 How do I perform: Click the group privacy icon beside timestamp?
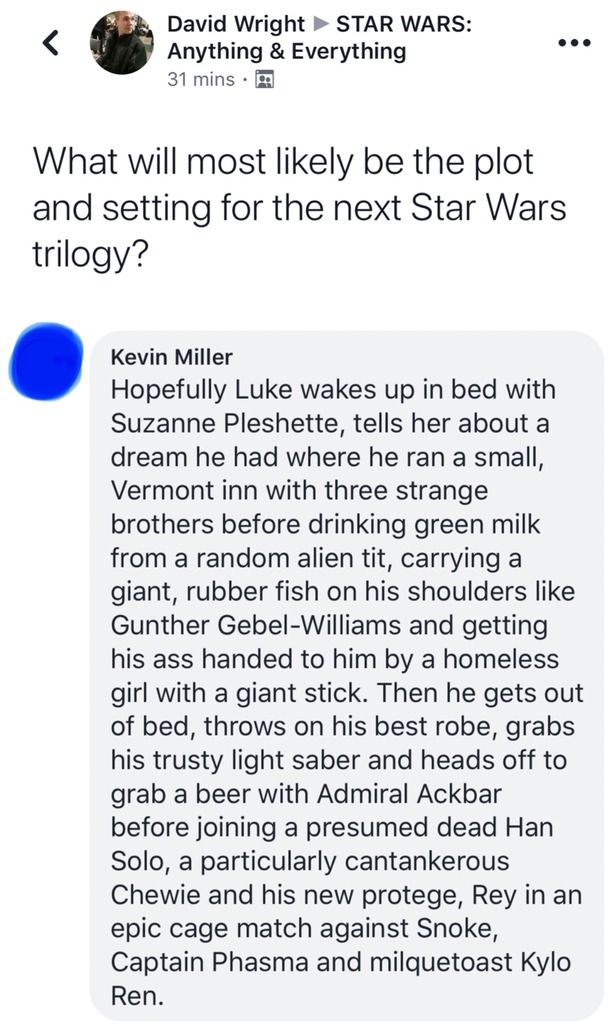265,79
